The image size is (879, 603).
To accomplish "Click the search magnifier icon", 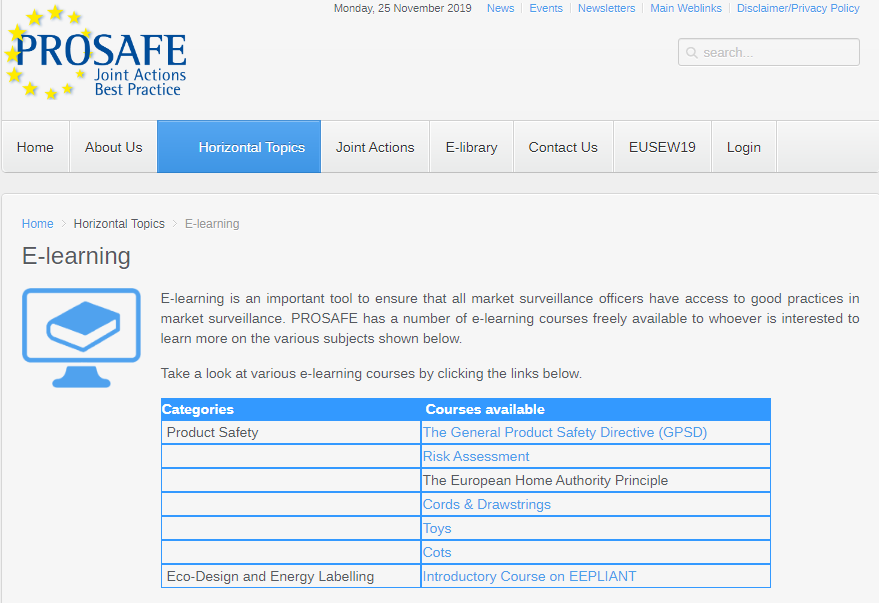I will (x=692, y=53).
